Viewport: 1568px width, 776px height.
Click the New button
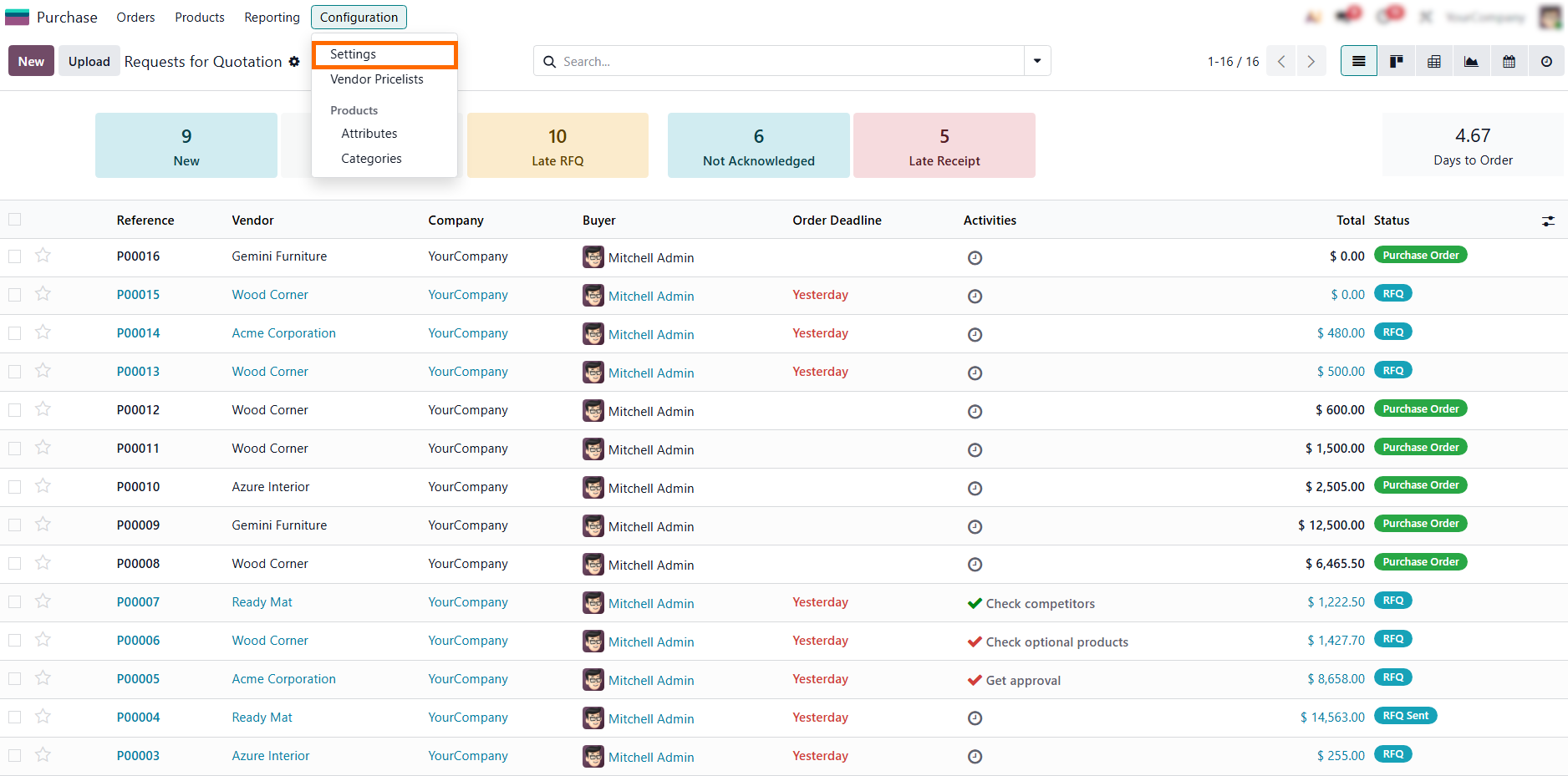(x=31, y=61)
